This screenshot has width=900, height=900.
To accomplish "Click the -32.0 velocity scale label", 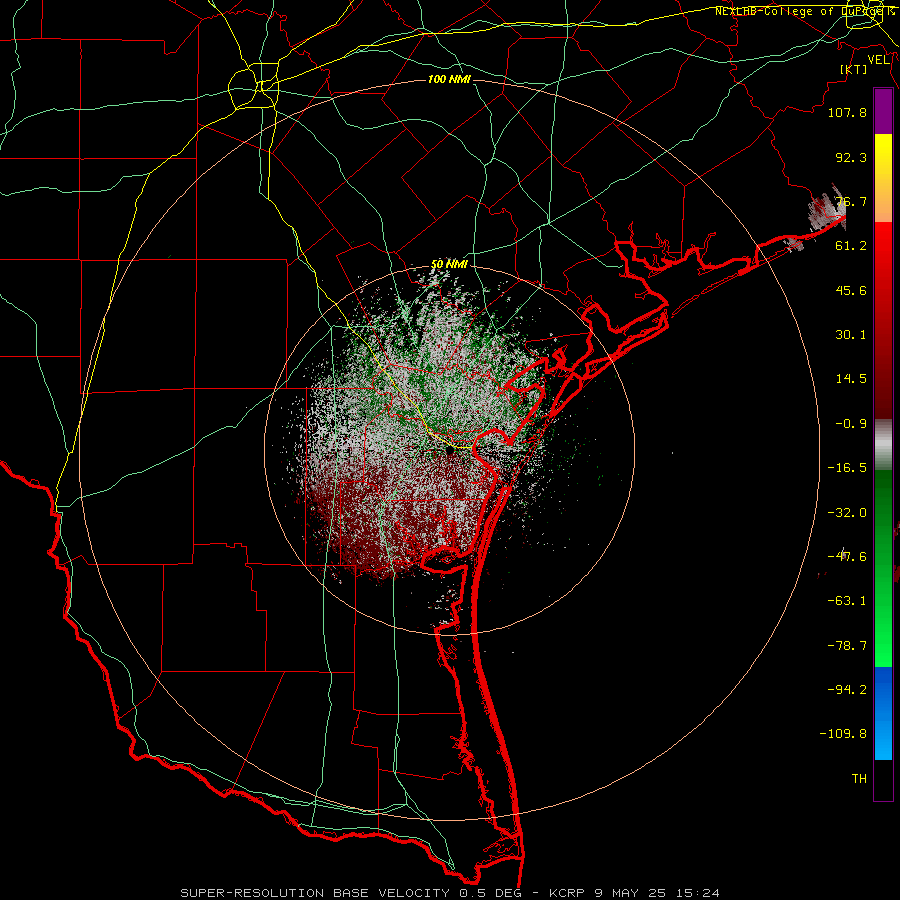I will pyautogui.click(x=847, y=513).
